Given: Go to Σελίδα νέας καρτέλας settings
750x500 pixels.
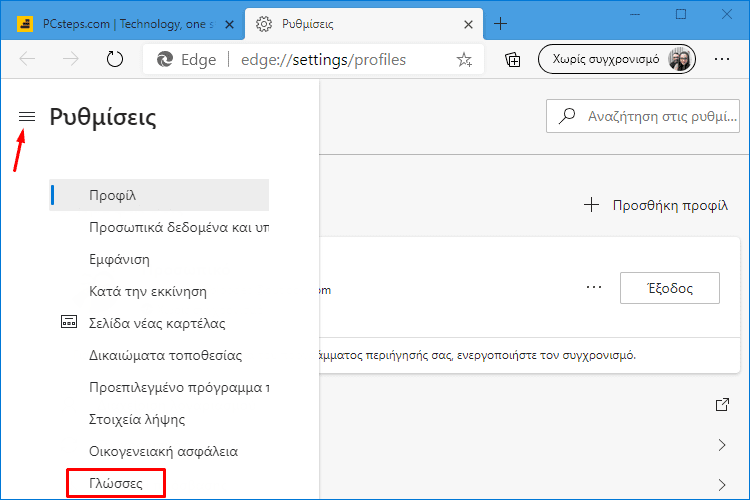Looking at the screenshot, I should click(x=157, y=323).
